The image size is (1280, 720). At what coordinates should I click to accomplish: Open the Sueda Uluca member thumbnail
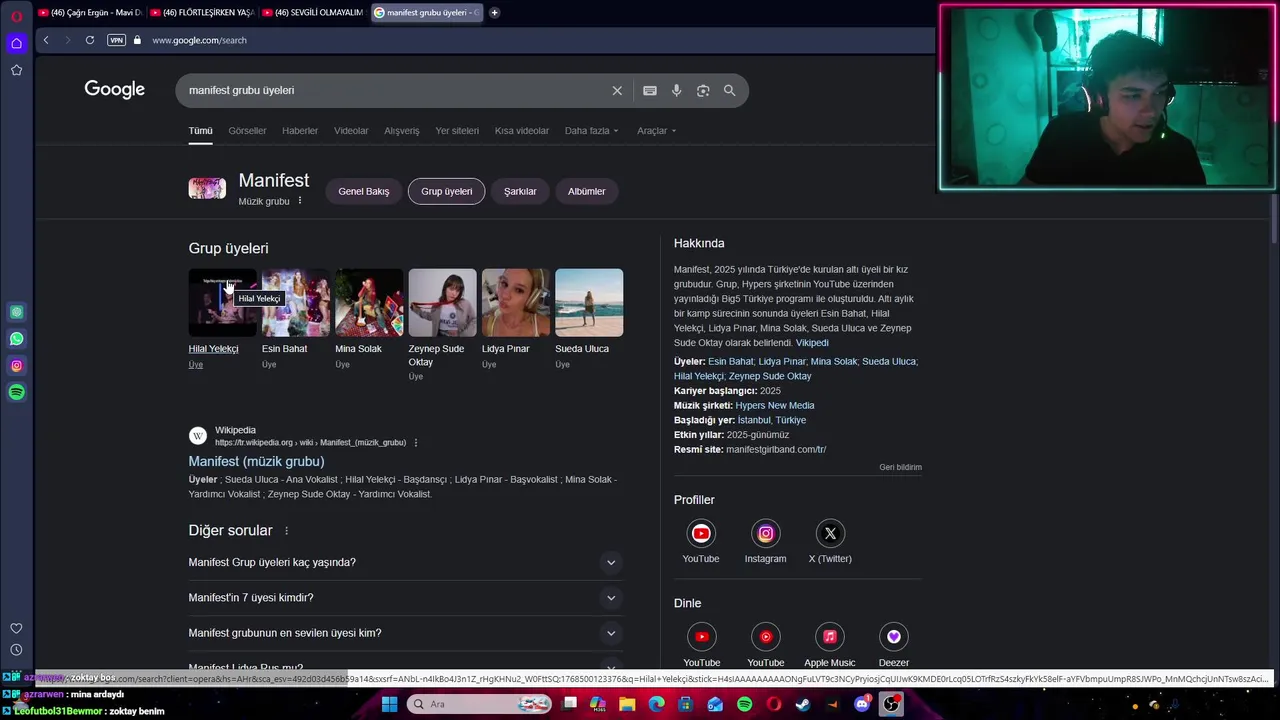coord(589,302)
